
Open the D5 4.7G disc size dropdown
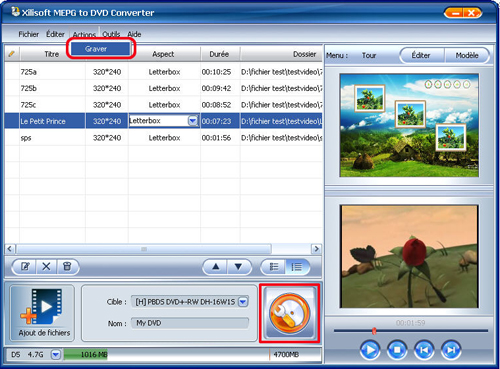(56, 354)
